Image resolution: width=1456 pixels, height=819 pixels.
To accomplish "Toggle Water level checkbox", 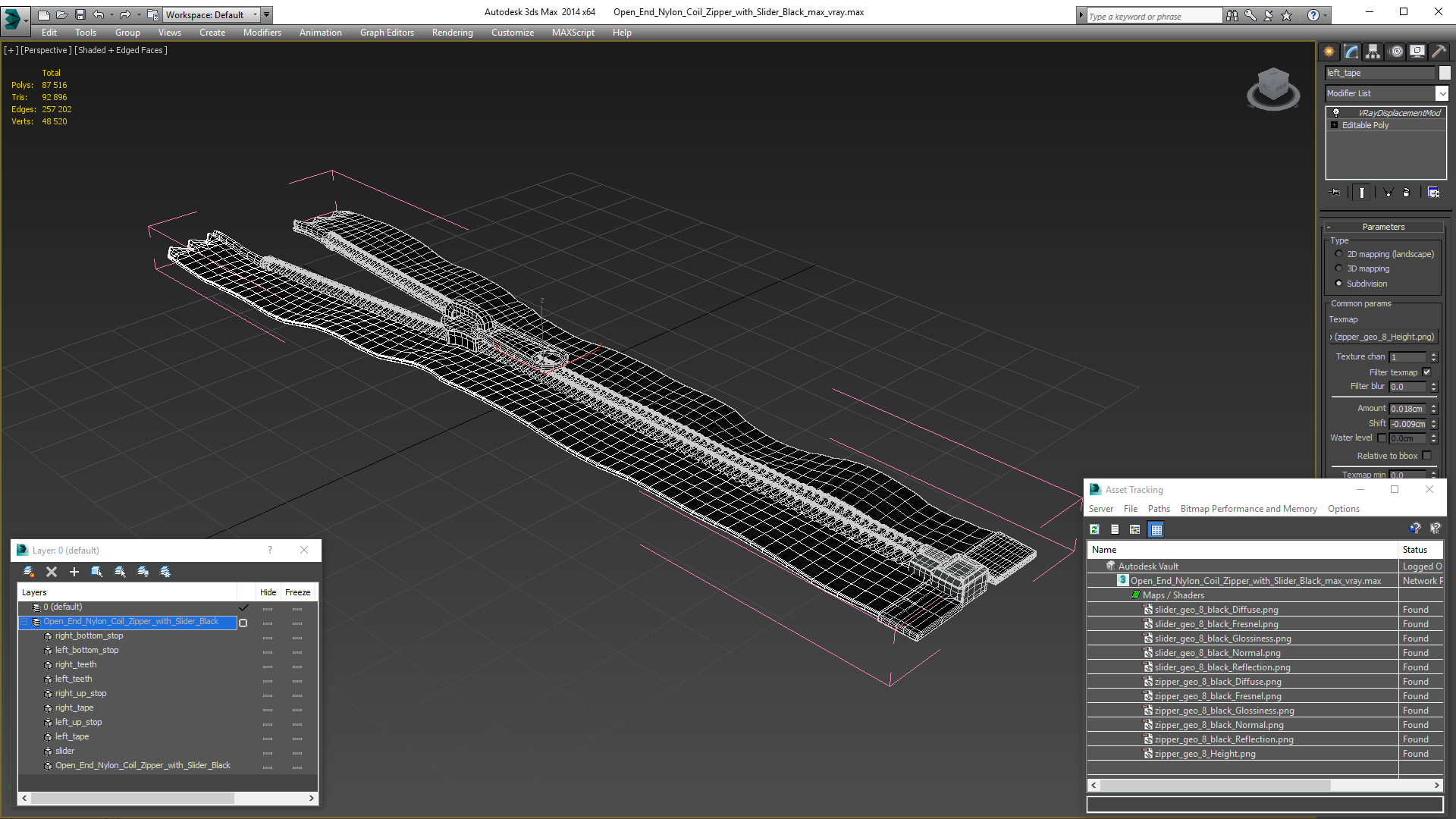I will pos(1382,438).
